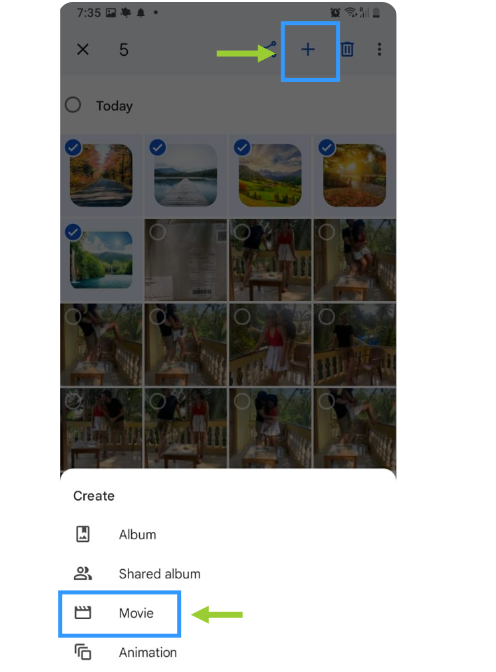Tap the Shared album people icon
This screenshot has height=672, width=496.
click(83, 573)
